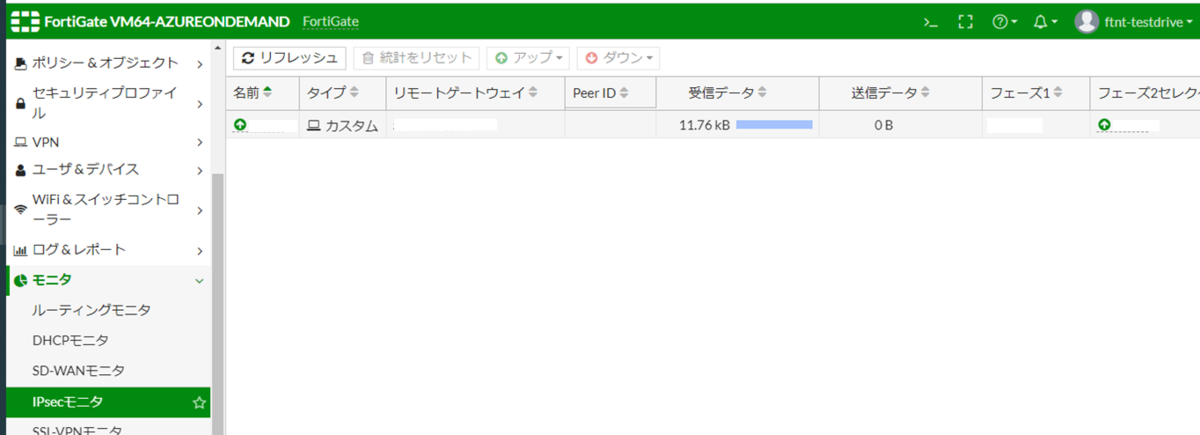Favorite the IPsecモニタ page with star

(x=199, y=403)
